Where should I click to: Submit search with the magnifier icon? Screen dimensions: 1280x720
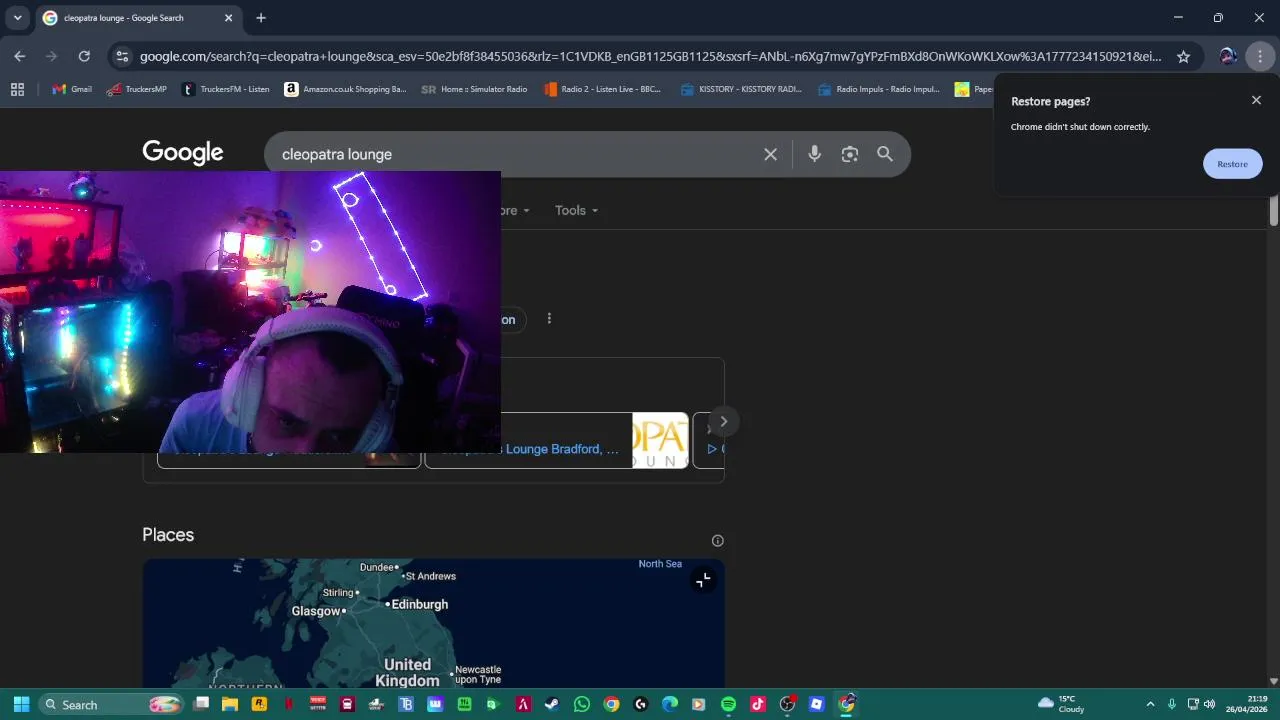(885, 154)
